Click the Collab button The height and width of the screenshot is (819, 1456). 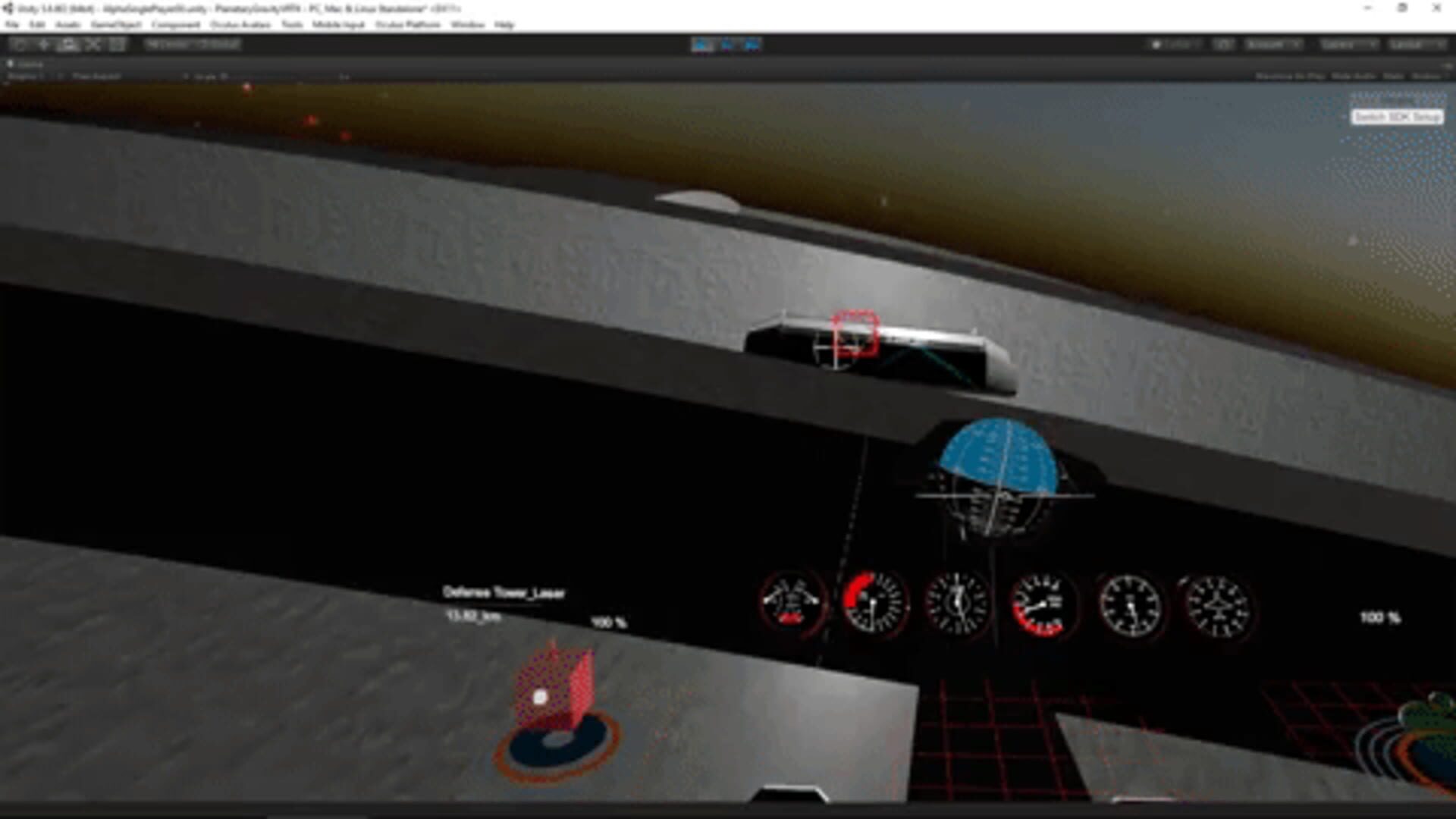(x=1175, y=45)
